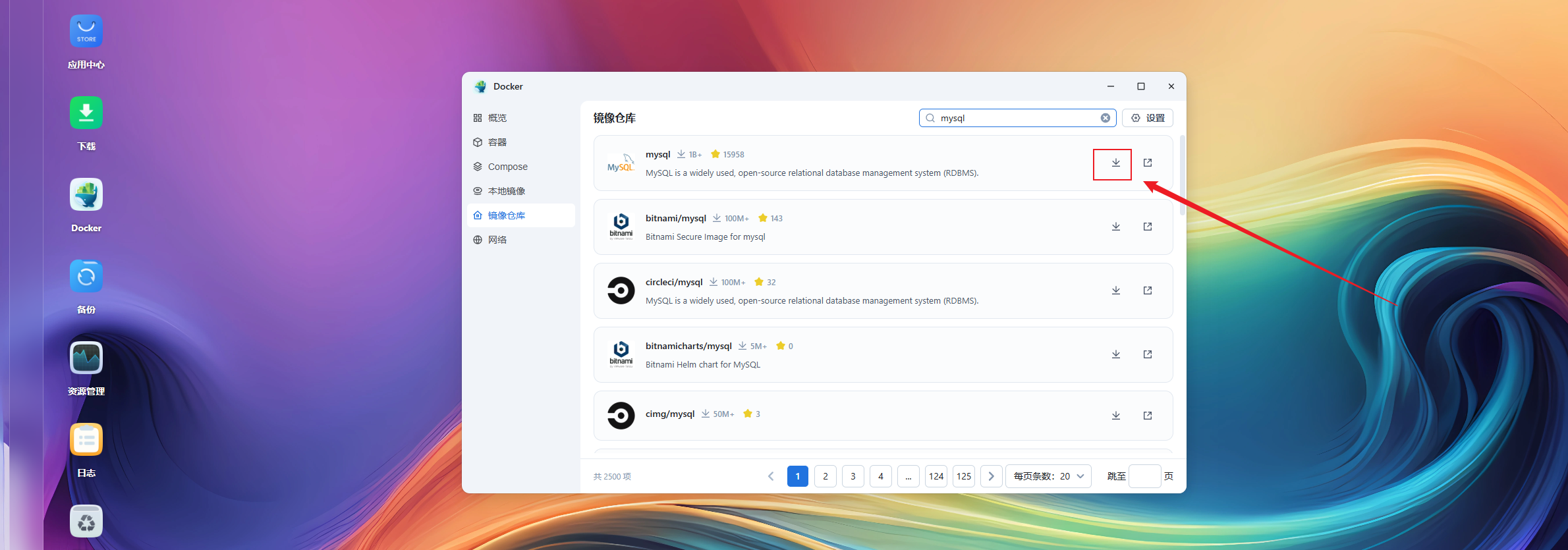Screen dimensions: 1568x550
Task: Open 设置 settings button
Action: [1148, 118]
